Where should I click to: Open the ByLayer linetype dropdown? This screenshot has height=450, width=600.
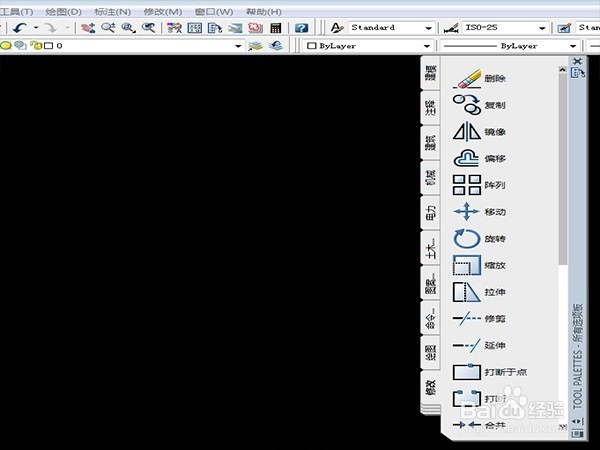click(573, 46)
